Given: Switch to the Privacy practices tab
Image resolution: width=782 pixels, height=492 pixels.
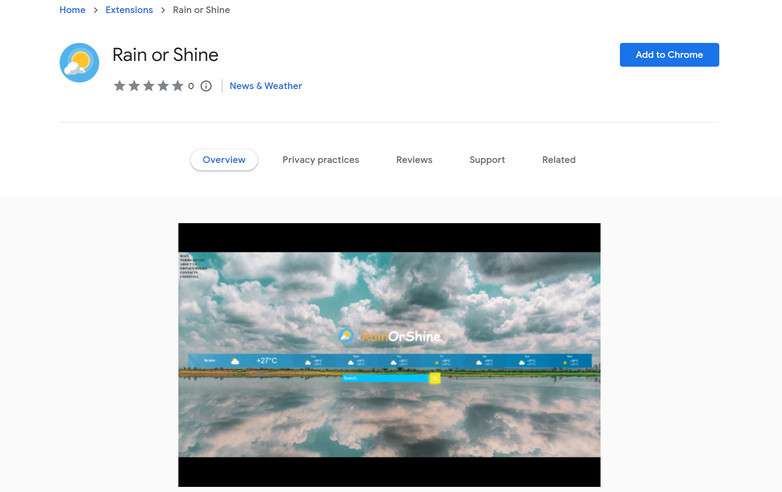Looking at the screenshot, I should pyautogui.click(x=321, y=160).
